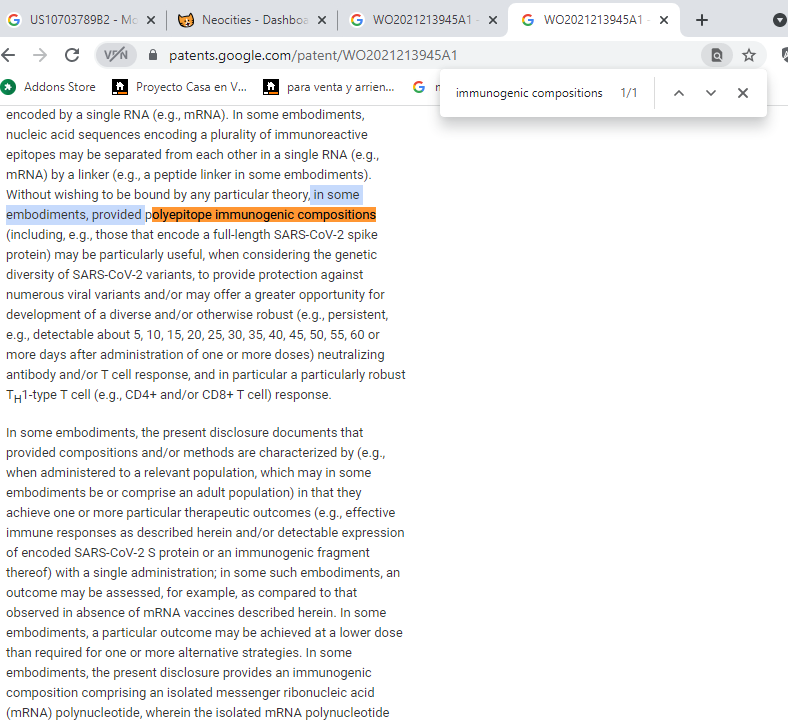Click the padlock site info icon
This screenshot has width=788, height=720.
tap(153, 55)
